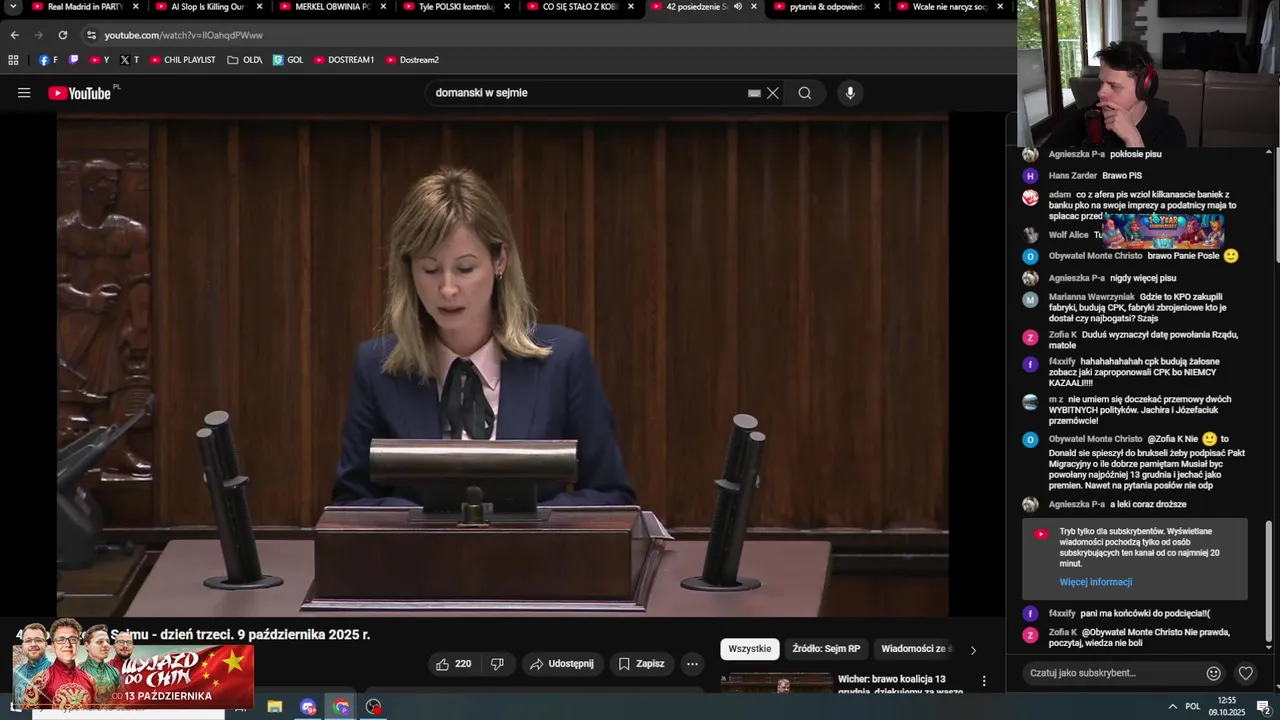Open the browser apps grid shortcut

tap(14, 60)
